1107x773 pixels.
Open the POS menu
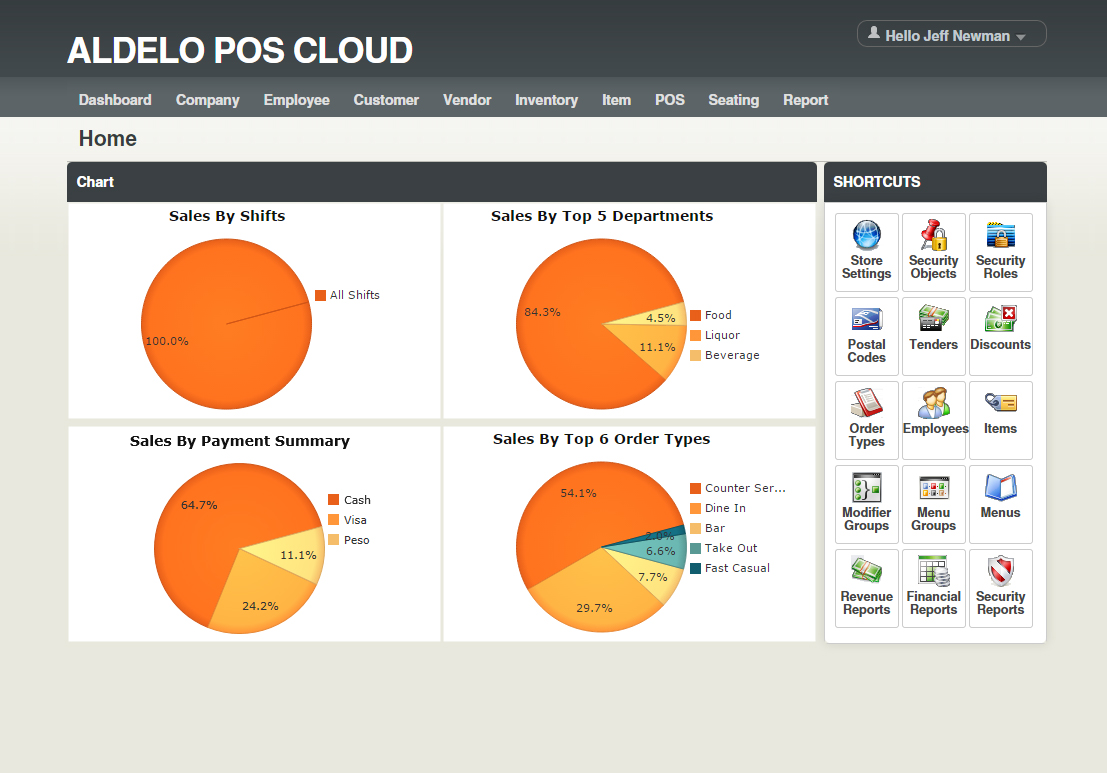[x=669, y=100]
